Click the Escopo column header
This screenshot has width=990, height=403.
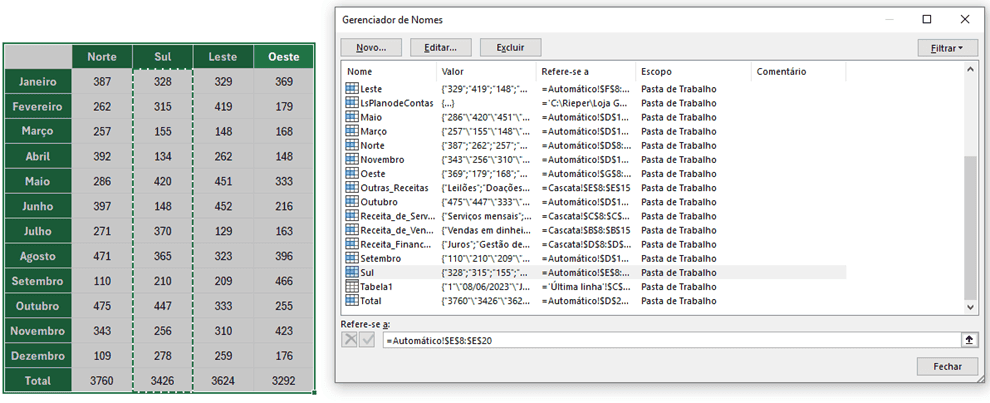[x=693, y=72]
